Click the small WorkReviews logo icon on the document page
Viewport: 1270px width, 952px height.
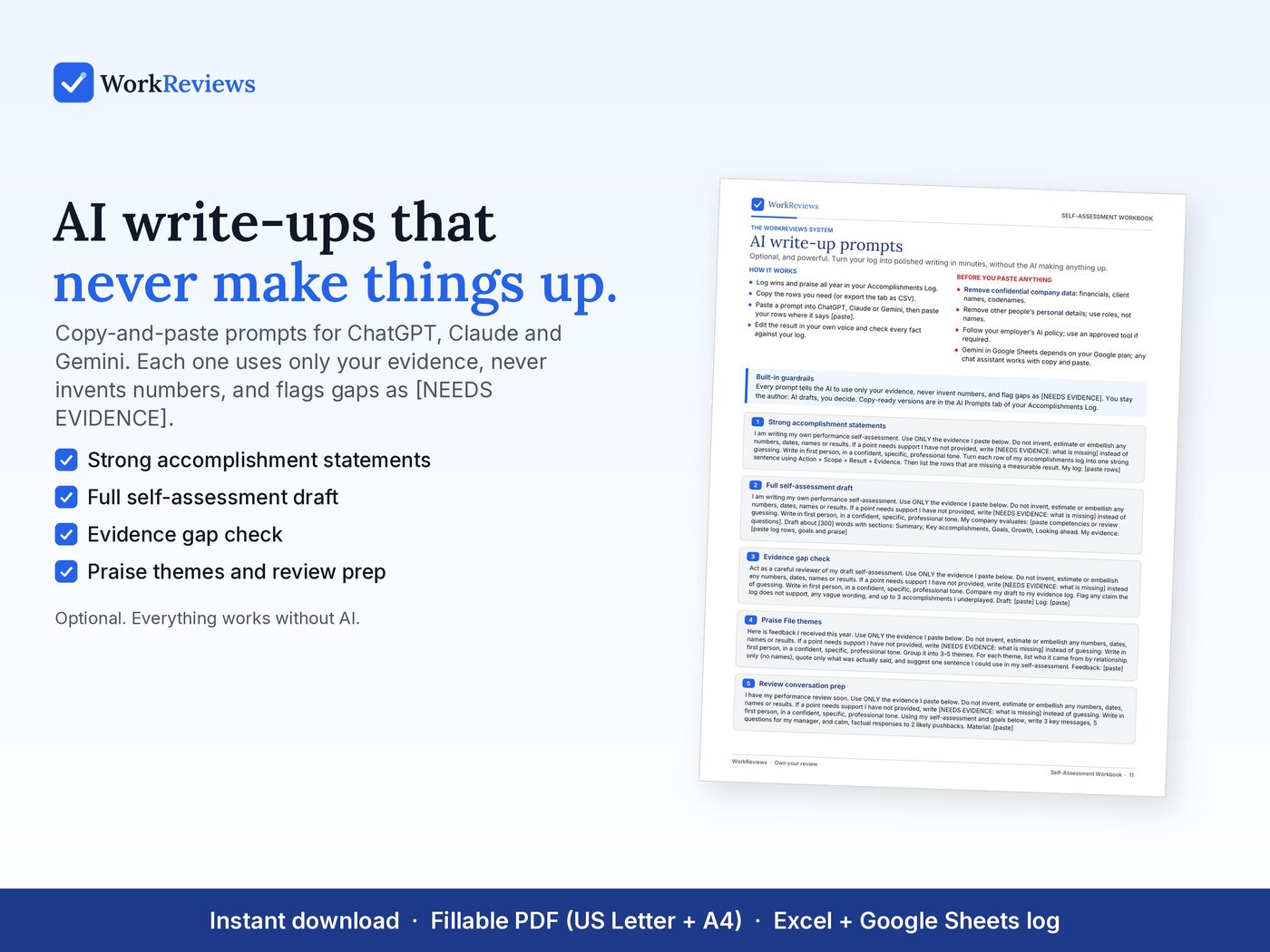(x=757, y=204)
